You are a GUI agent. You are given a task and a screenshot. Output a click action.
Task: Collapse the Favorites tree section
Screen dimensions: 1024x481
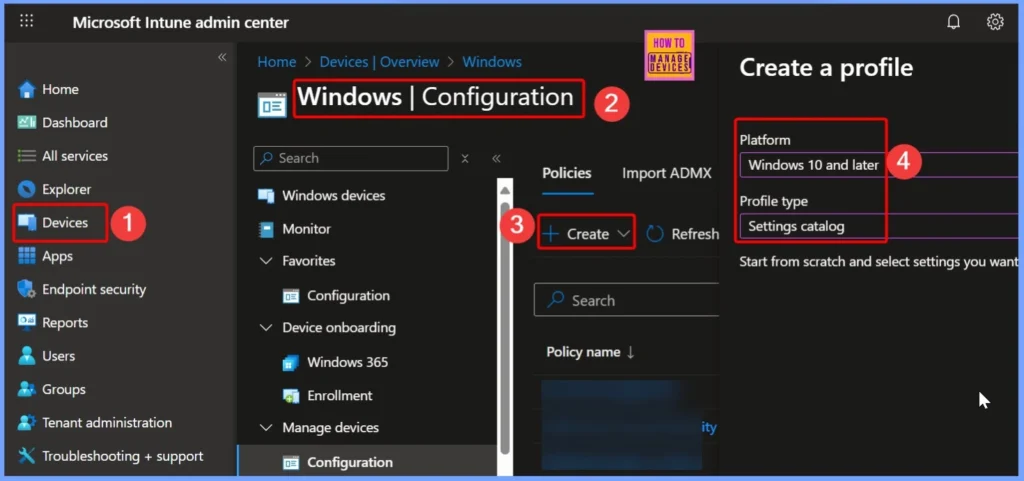(266, 261)
